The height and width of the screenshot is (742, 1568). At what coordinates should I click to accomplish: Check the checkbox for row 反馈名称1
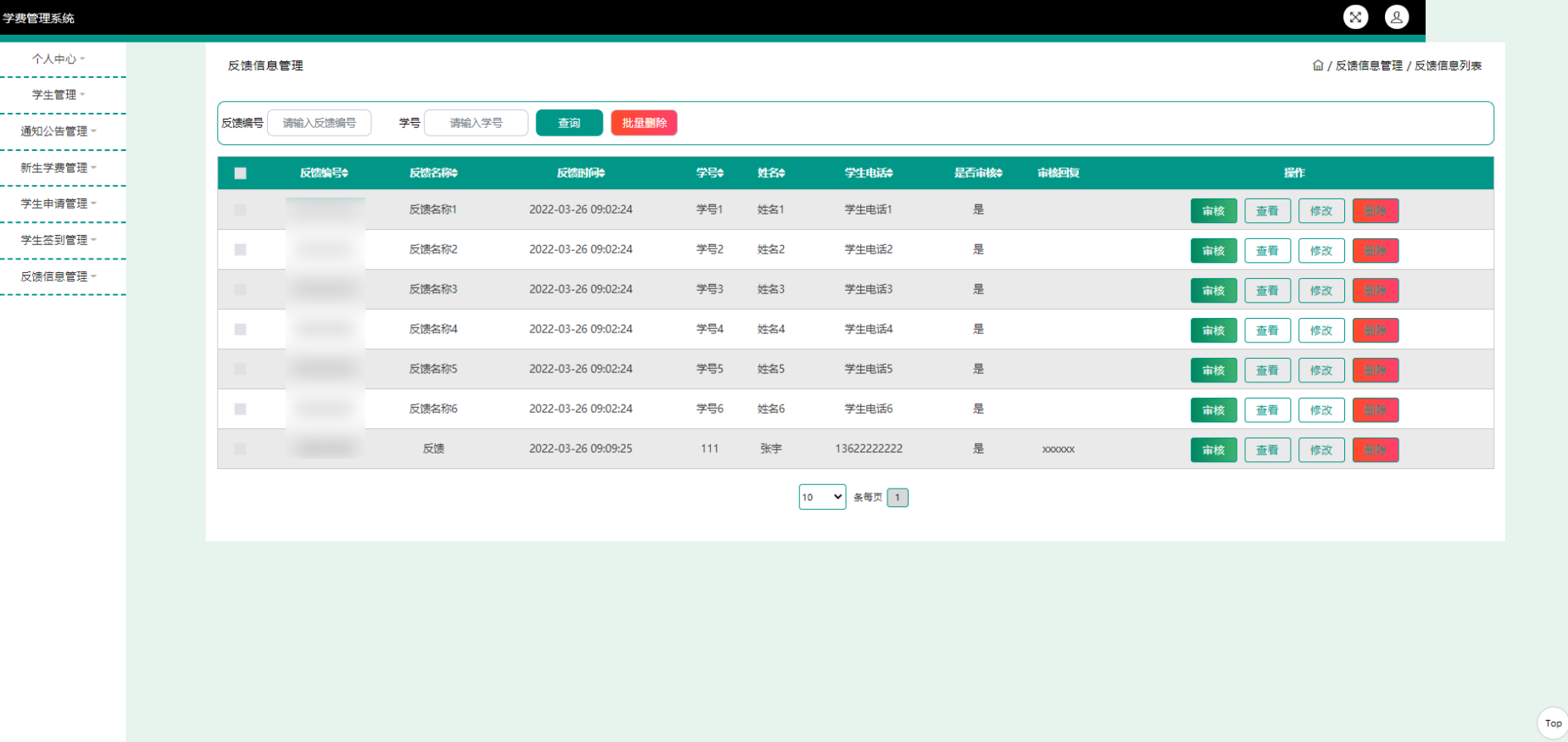pyautogui.click(x=241, y=209)
